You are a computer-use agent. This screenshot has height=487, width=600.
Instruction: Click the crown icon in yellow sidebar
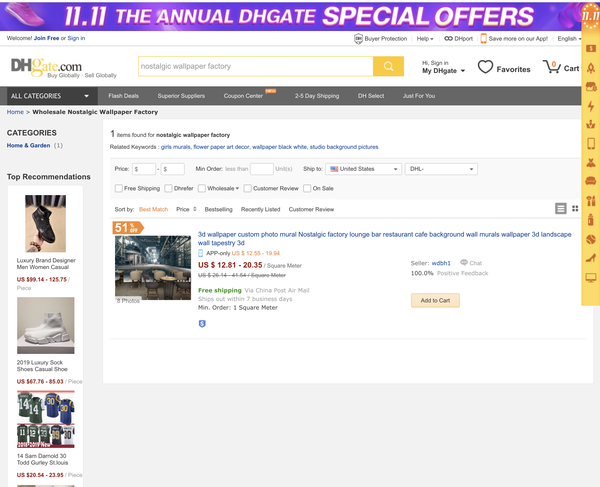[x=591, y=124]
